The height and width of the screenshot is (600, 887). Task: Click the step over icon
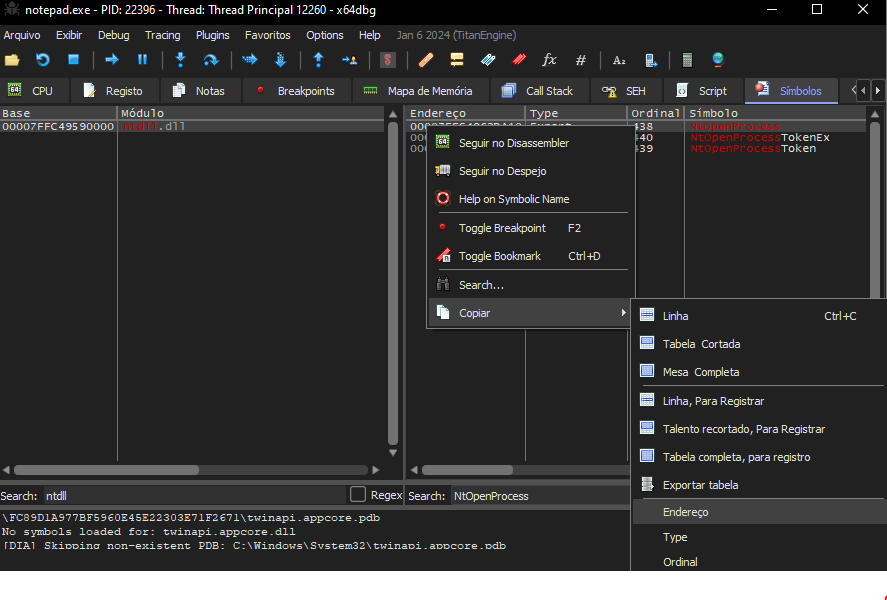point(210,60)
